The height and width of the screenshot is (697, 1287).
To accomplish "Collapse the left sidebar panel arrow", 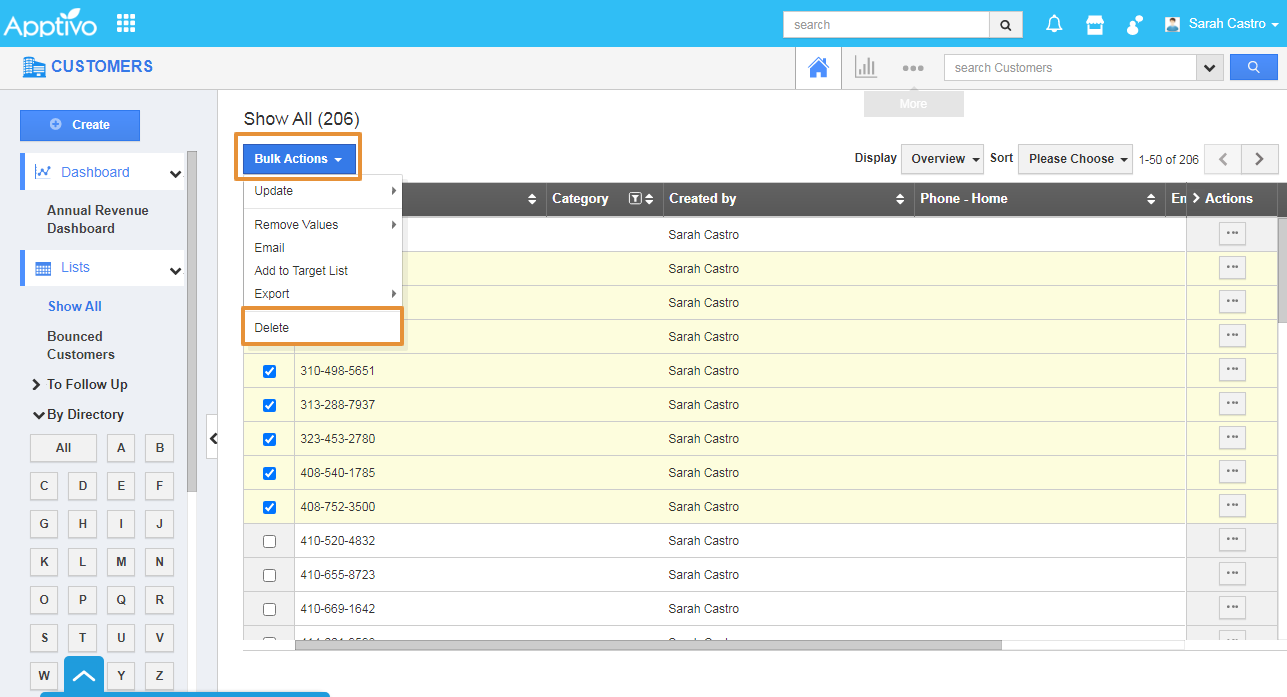I will tap(213, 438).
